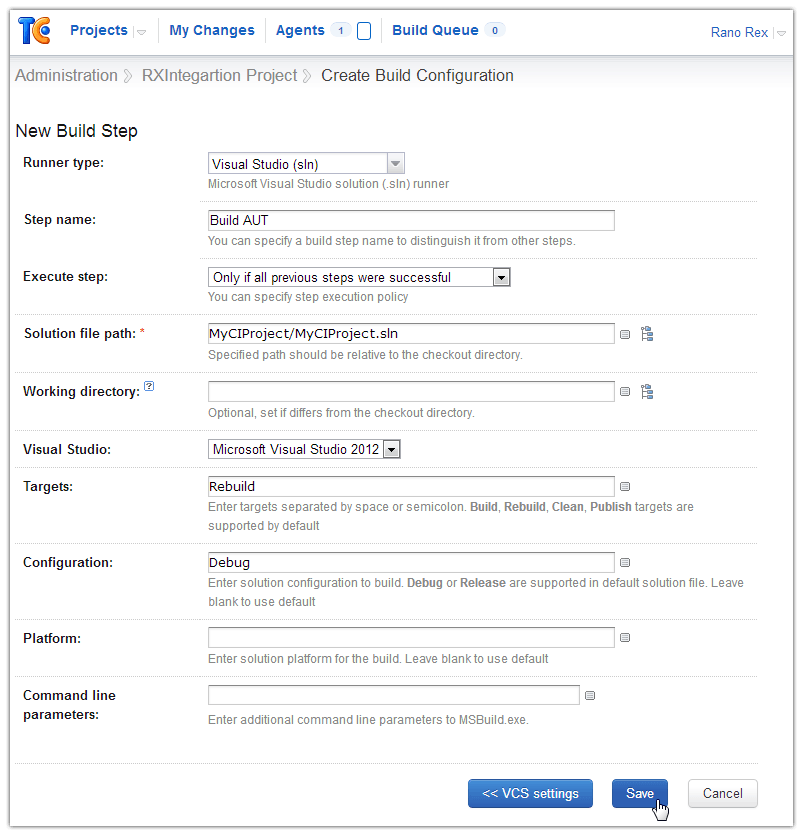Screen dimensions: 803x836
Task: Click the 'Create Build Configuration' breadcrumb text
Action: pyautogui.click(x=417, y=76)
